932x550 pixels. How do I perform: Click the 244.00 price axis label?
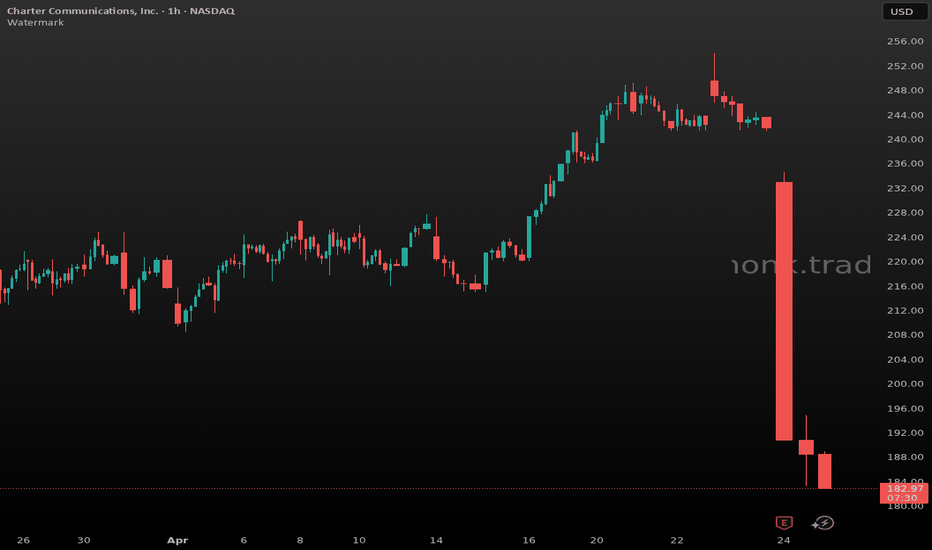coord(905,115)
